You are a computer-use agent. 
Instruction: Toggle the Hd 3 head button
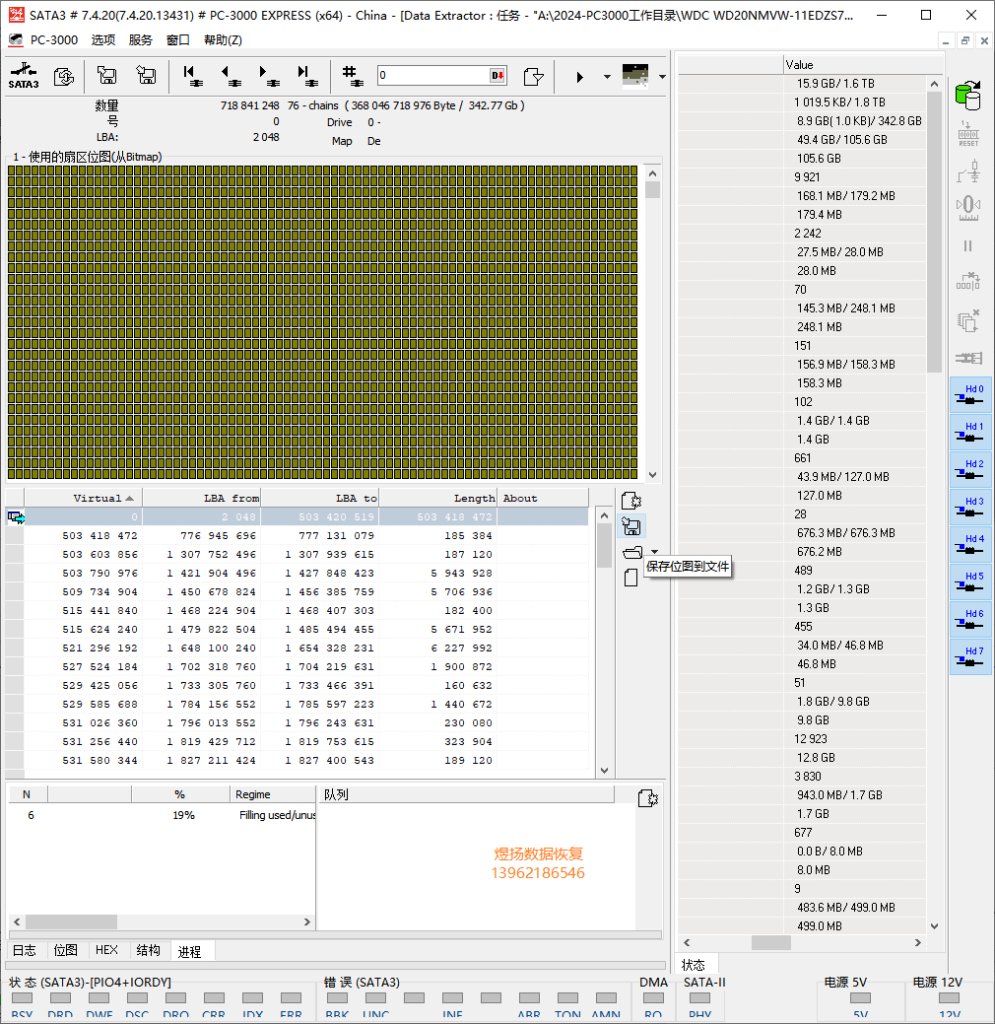point(970,507)
